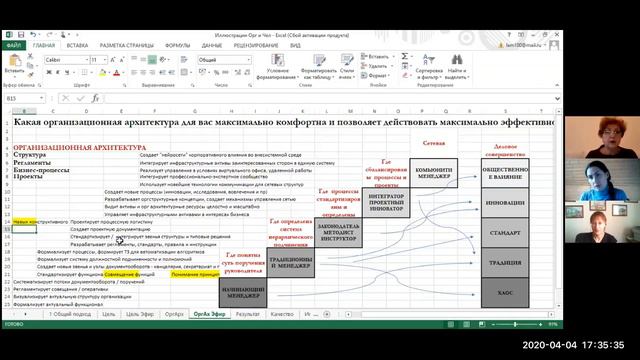This screenshot has height=360, width=640.
Task: Increase the cell indent
Action: point(172,72)
